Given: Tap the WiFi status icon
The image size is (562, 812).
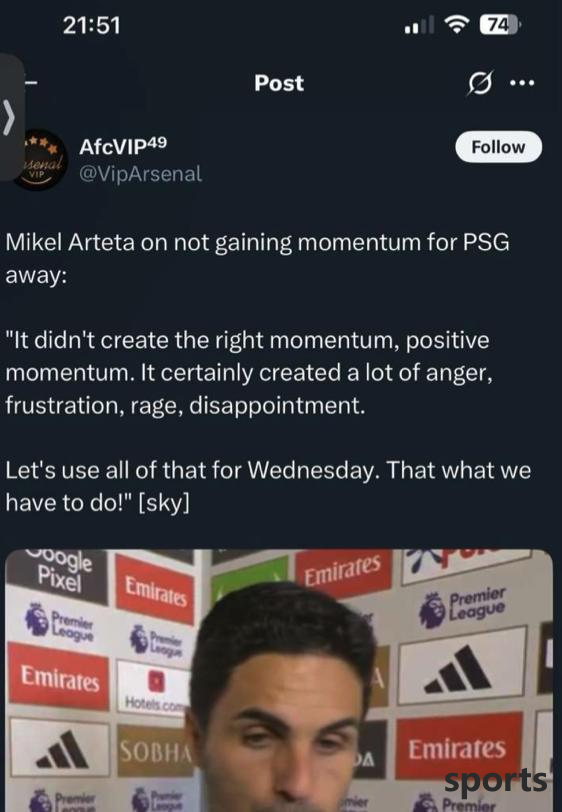Looking at the screenshot, I should tap(457, 24).
